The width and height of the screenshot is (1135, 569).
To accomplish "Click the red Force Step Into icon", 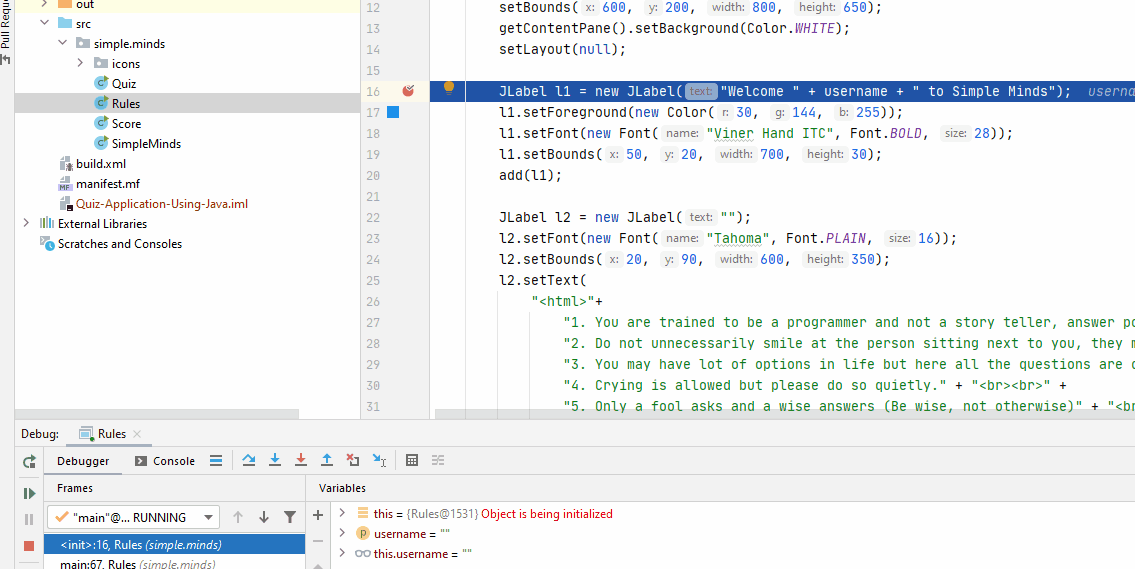I will tap(301, 460).
